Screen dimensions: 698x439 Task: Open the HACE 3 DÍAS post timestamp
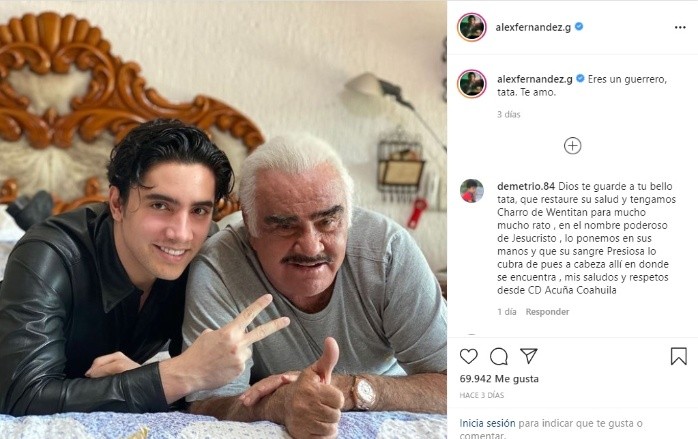click(482, 395)
